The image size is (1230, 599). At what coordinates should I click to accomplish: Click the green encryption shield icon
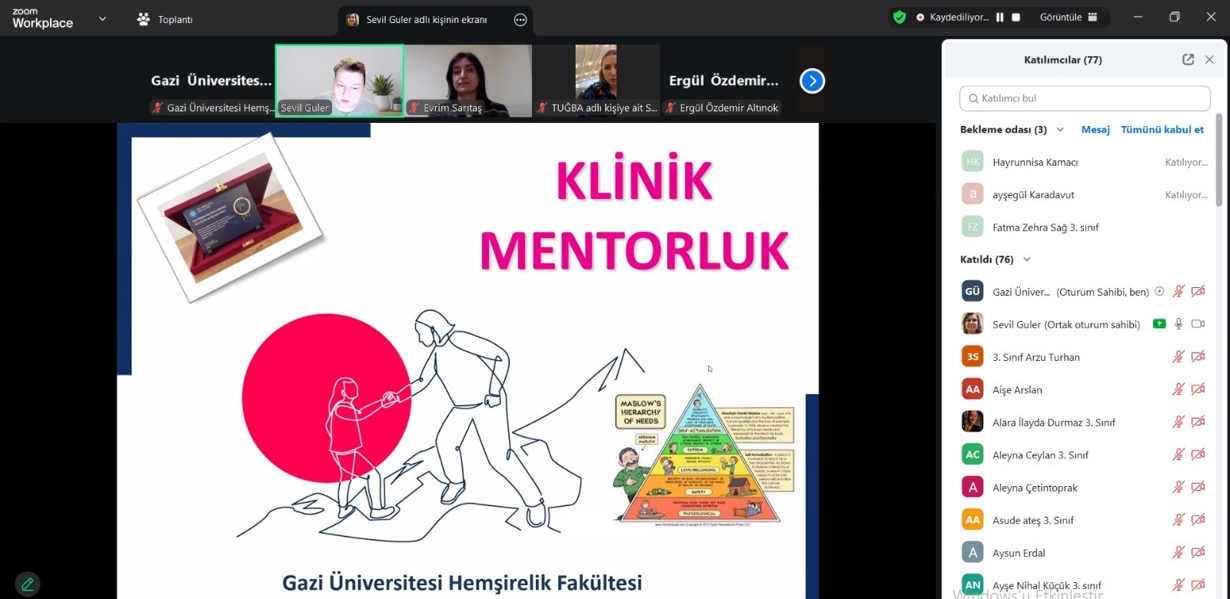(899, 17)
